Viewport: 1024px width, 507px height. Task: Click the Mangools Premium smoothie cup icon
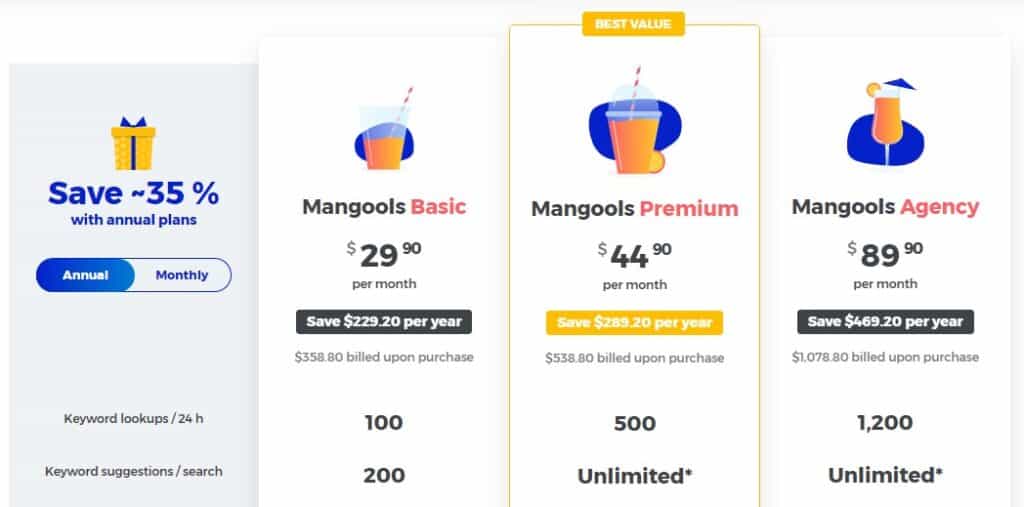[634, 122]
